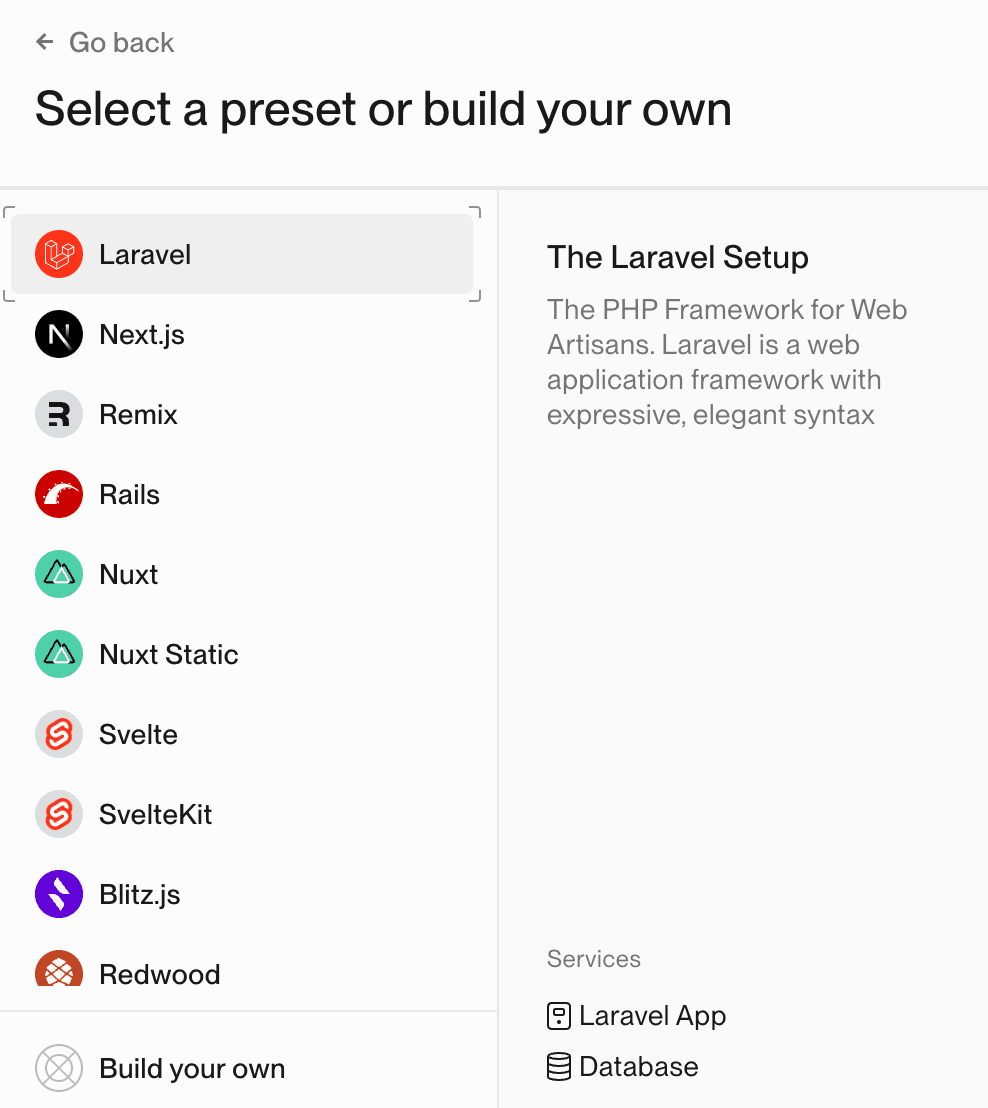Click the Laravel logo icon
988x1108 pixels.
pyautogui.click(x=59, y=254)
